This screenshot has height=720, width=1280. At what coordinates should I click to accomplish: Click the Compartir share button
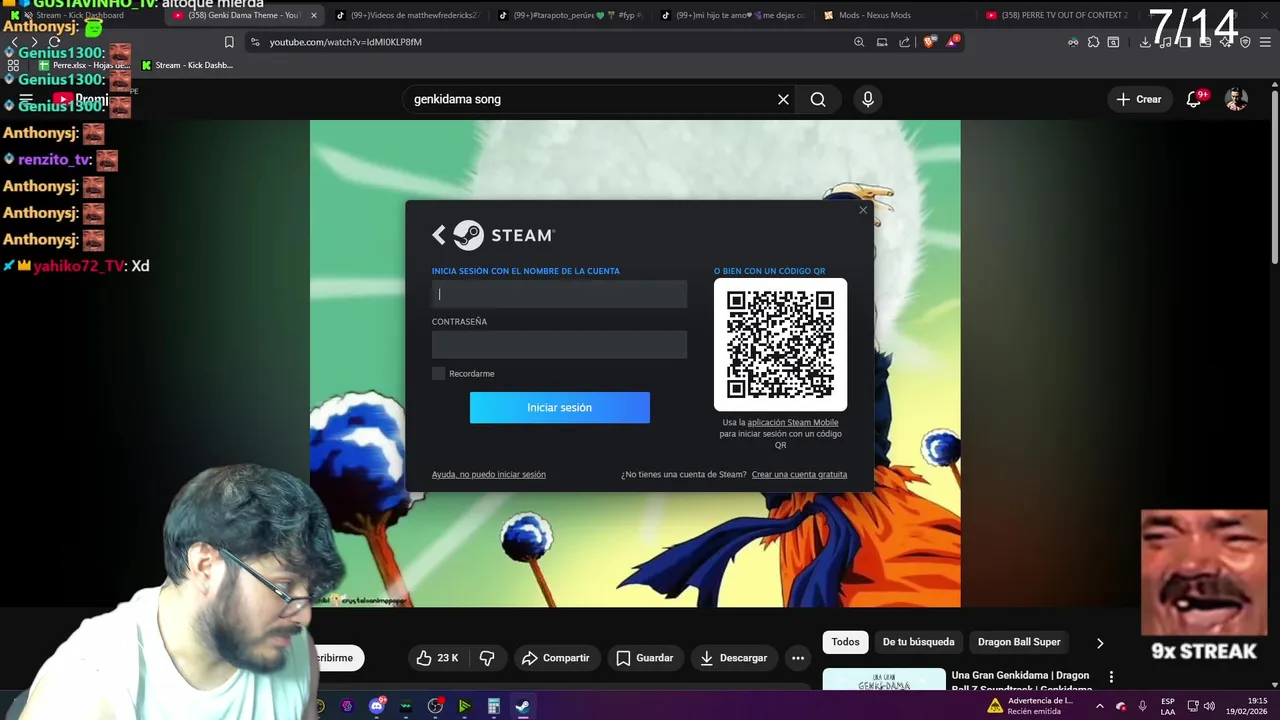pos(556,658)
